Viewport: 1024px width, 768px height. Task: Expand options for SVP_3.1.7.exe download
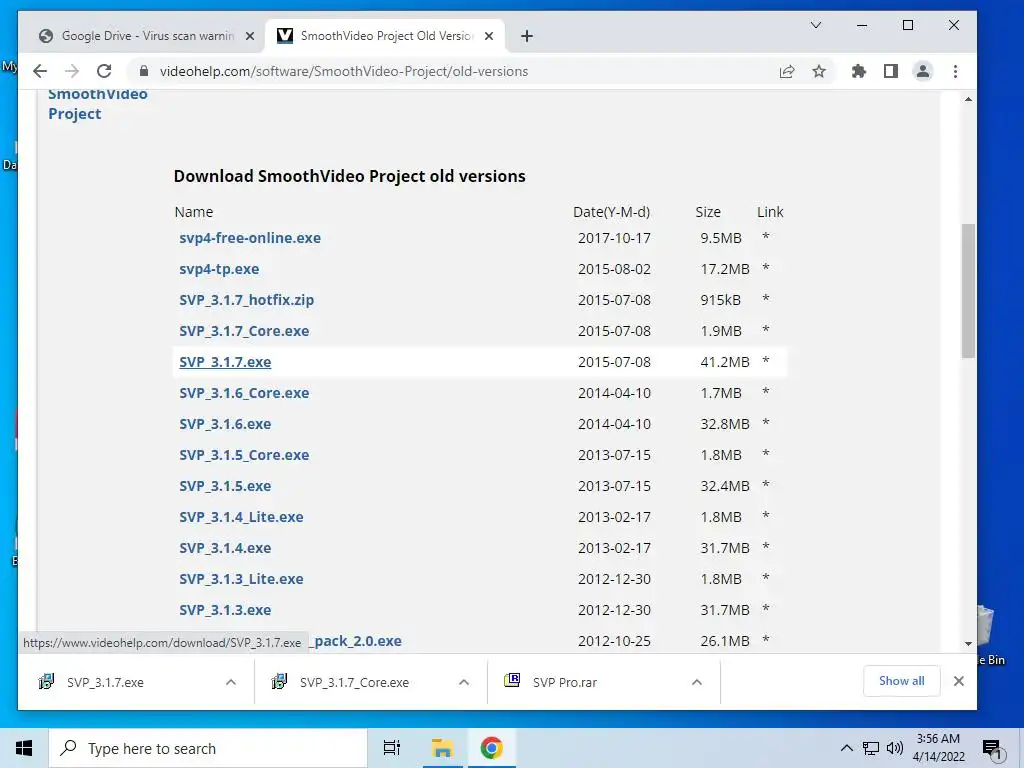coord(231,682)
